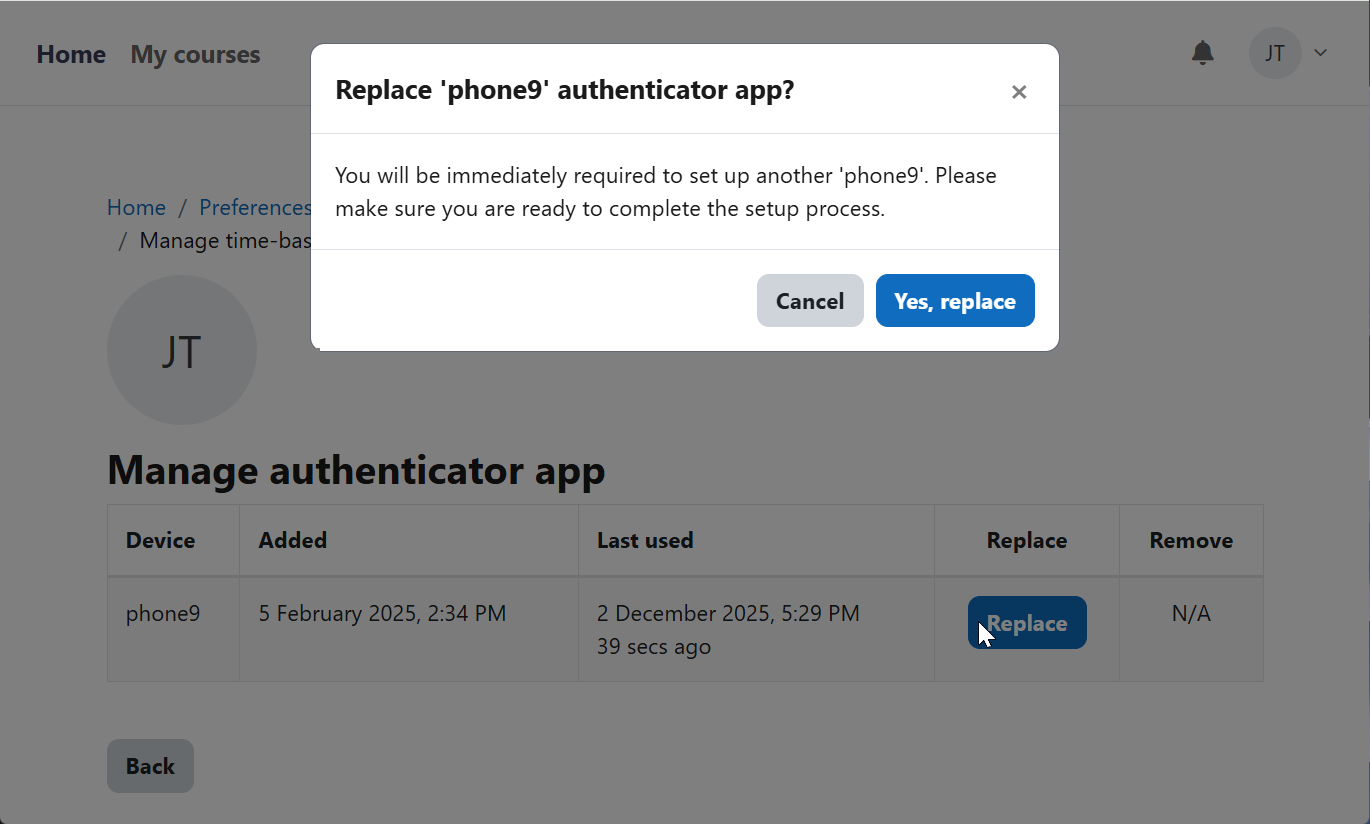Click the Remove column header
This screenshot has height=824, width=1370.
coord(1191,541)
